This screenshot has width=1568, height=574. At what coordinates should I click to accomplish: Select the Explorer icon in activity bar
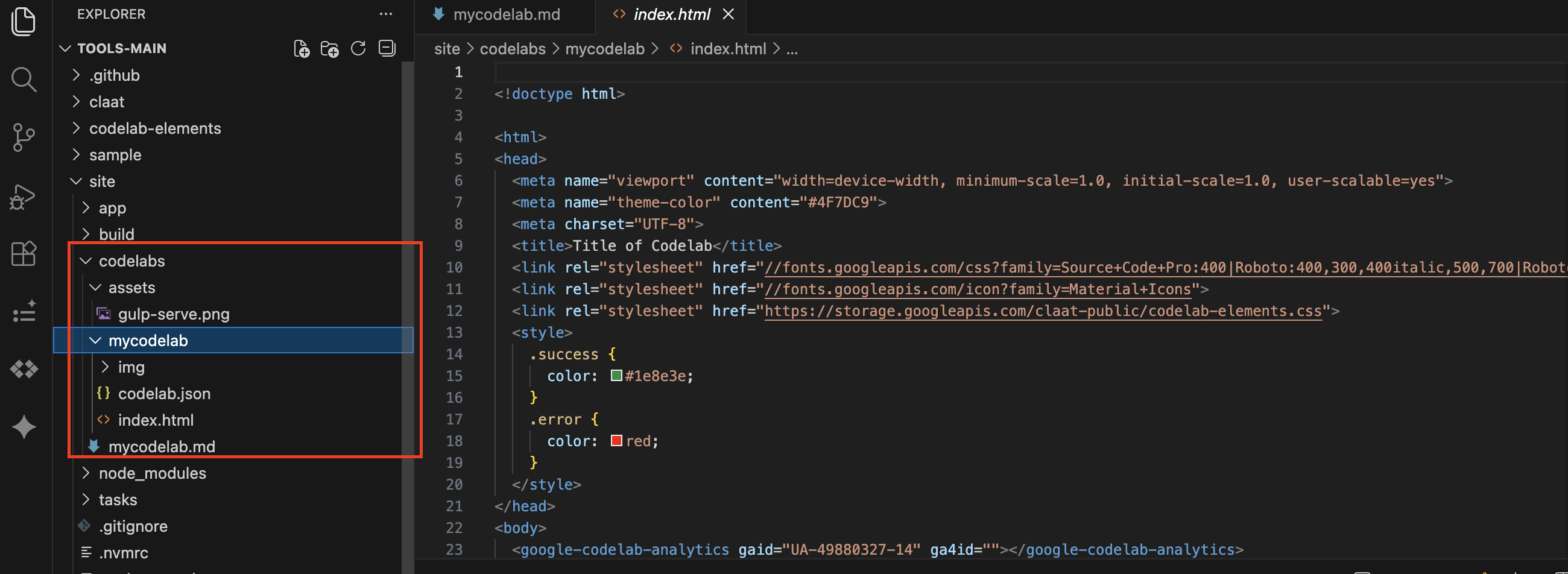point(23,21)
